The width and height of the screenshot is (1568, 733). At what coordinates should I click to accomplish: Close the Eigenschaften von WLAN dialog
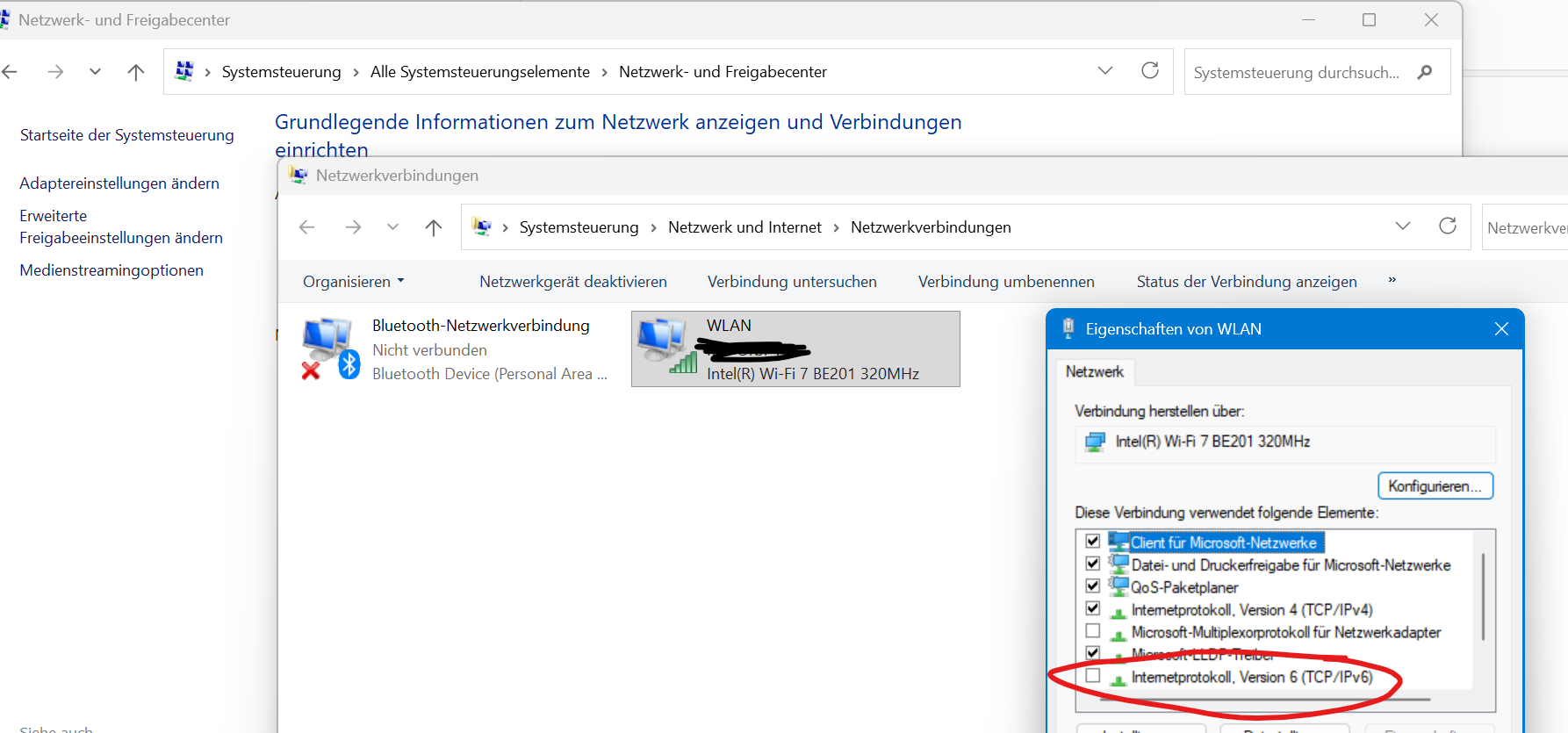click(1501, 329)
